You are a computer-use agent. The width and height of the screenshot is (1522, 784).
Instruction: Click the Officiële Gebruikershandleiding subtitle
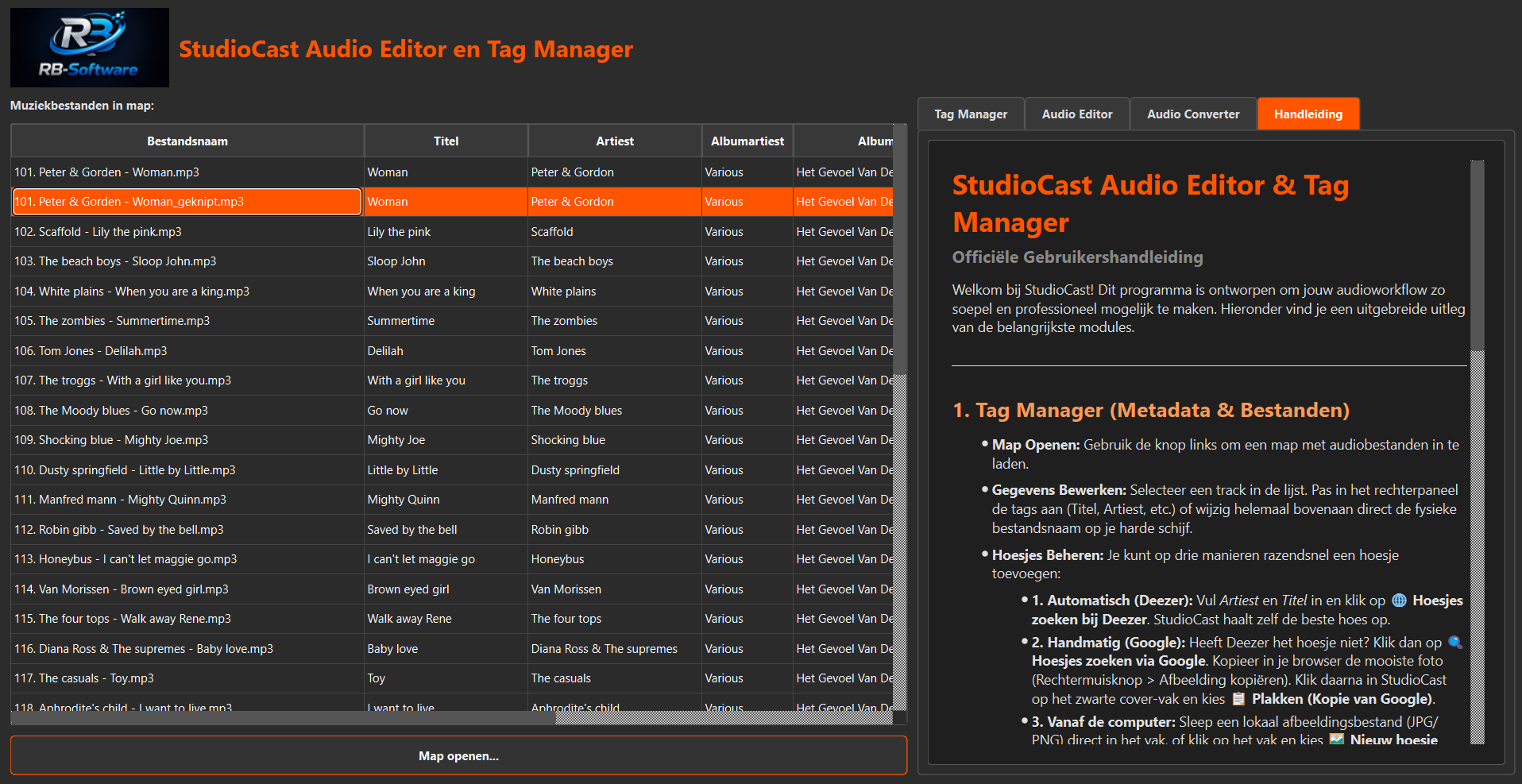pos(1078,257)
